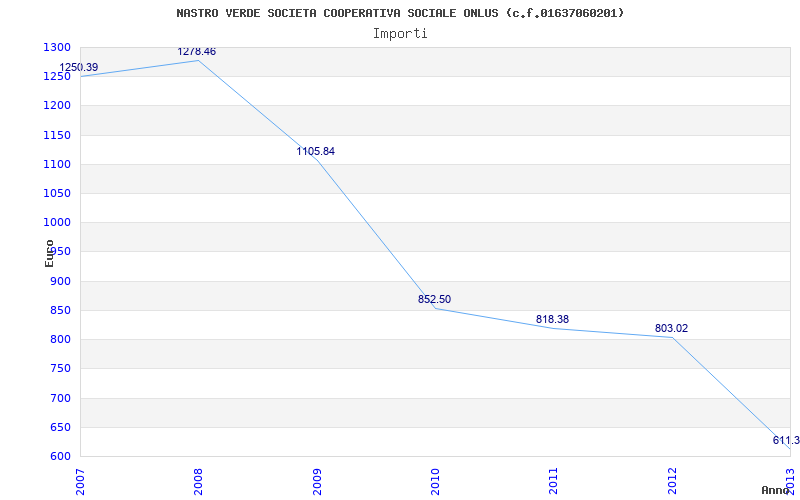Click y-axis value 1050
This screenshot has height=500, width=800.
[57, 193]
